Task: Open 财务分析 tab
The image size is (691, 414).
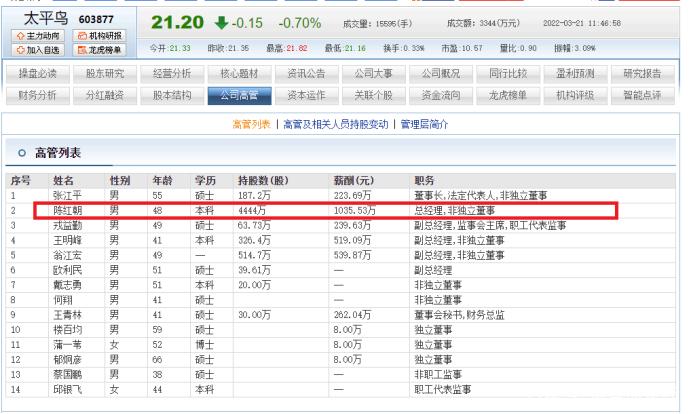Action: coord(38,95)
